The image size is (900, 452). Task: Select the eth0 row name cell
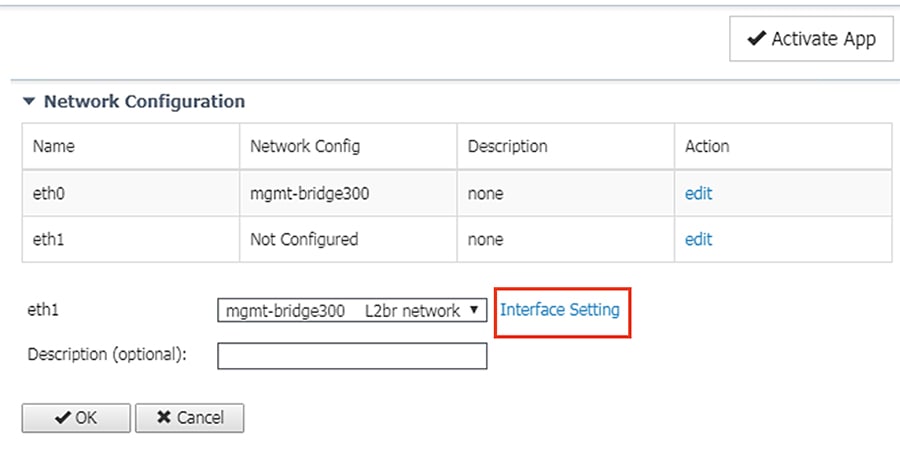pos(130,194)
